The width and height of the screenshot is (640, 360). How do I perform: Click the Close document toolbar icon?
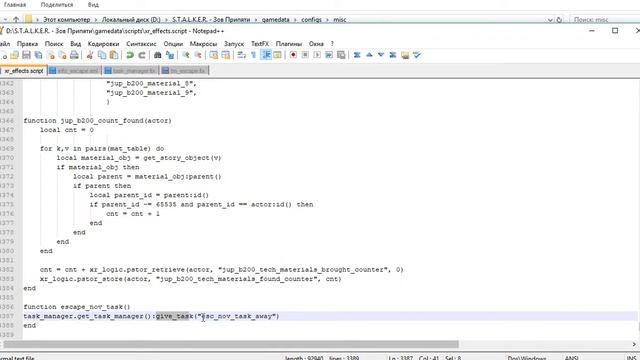tap(51, 55)
